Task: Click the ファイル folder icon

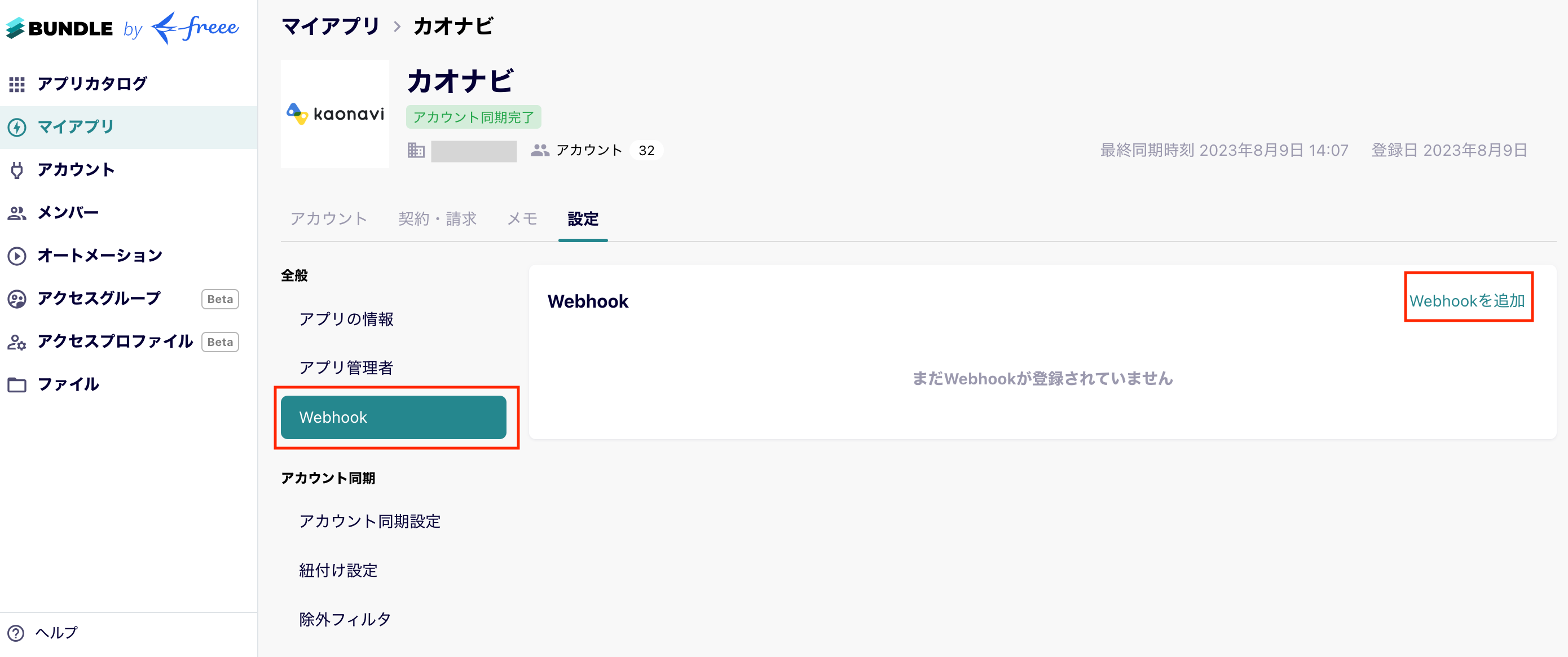Action: (x=17, y=385)
